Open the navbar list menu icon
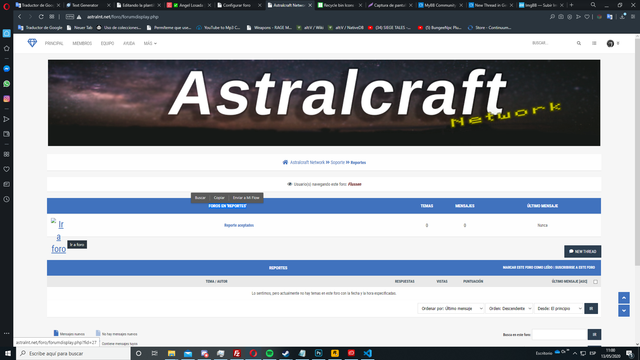 pyautogui.click(x=594, y=43)
